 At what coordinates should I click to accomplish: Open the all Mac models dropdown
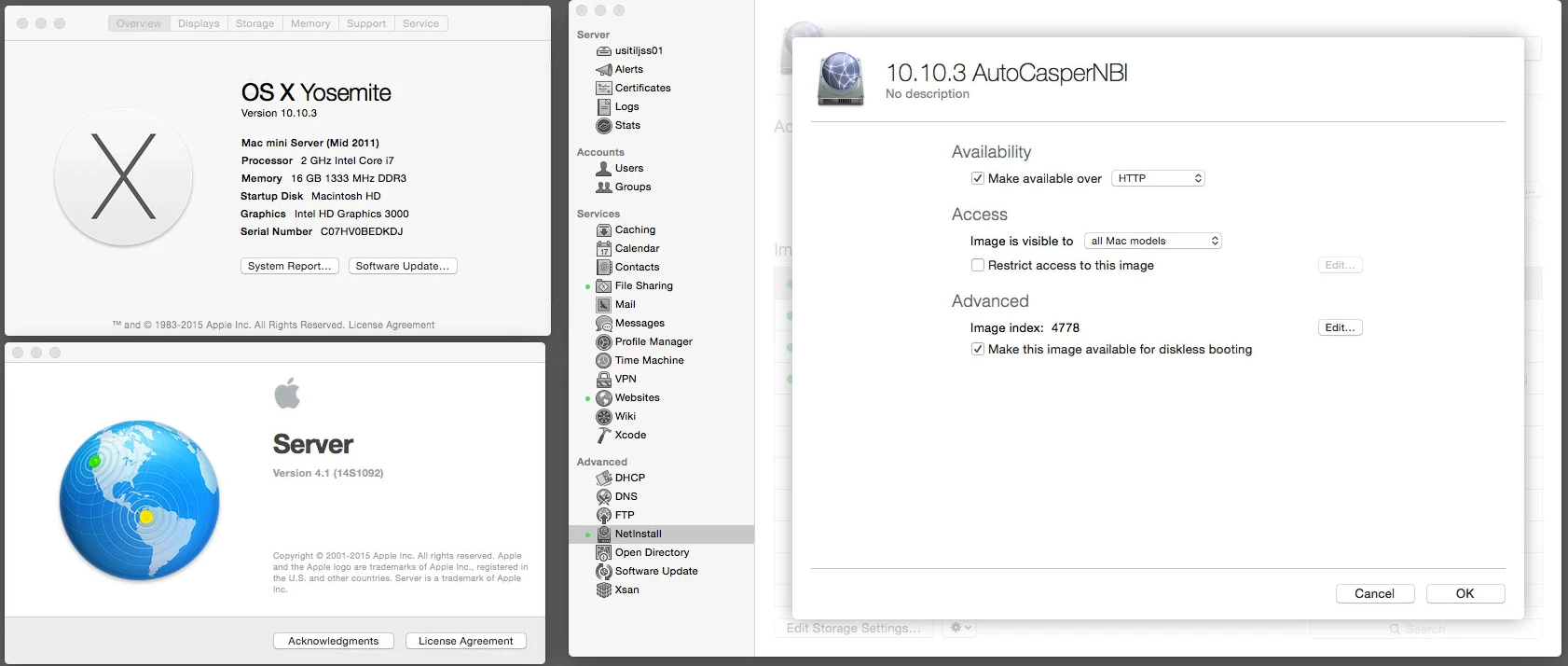(x=1153, y=241)
